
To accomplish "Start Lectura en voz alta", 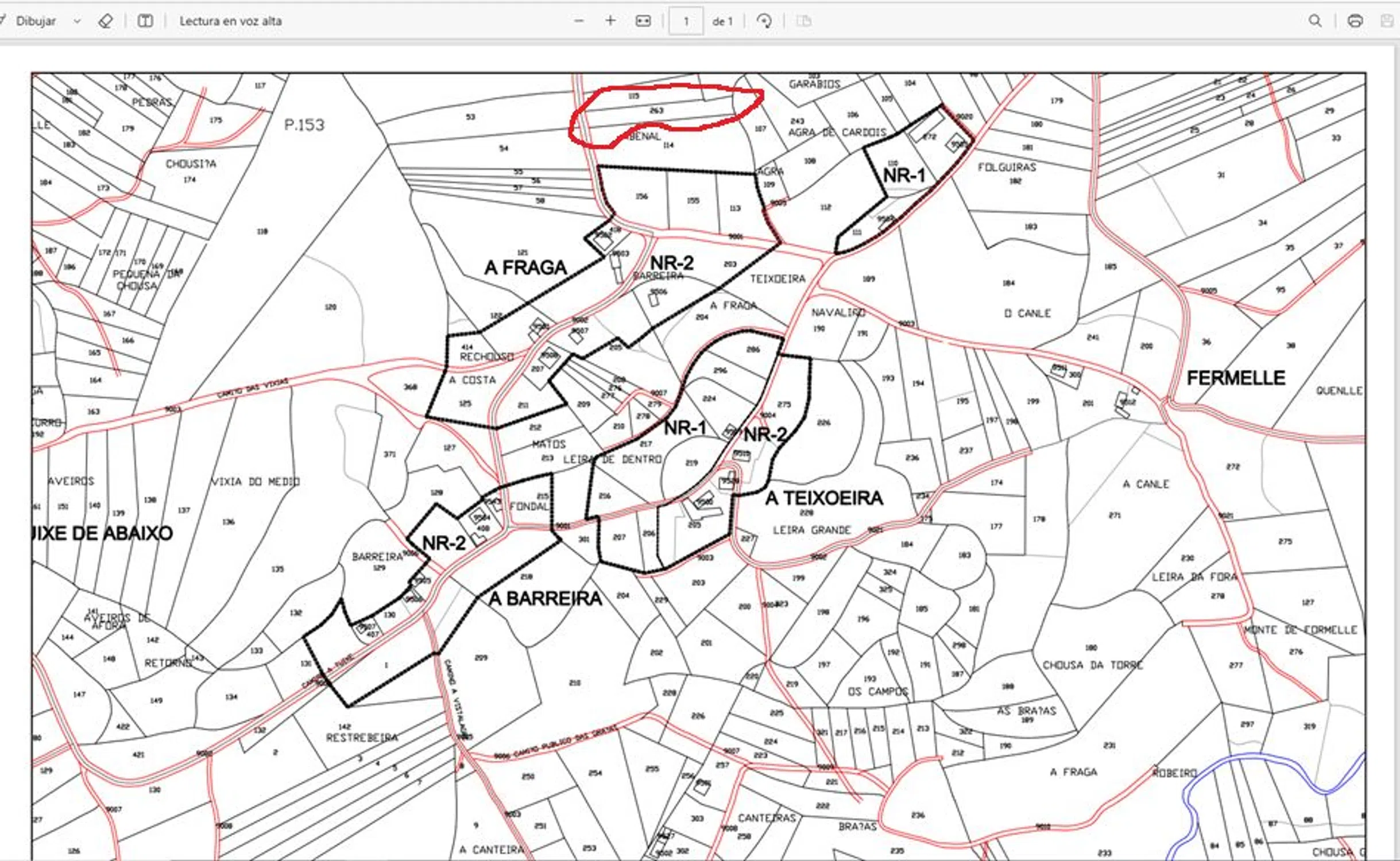I will (230, 21).
